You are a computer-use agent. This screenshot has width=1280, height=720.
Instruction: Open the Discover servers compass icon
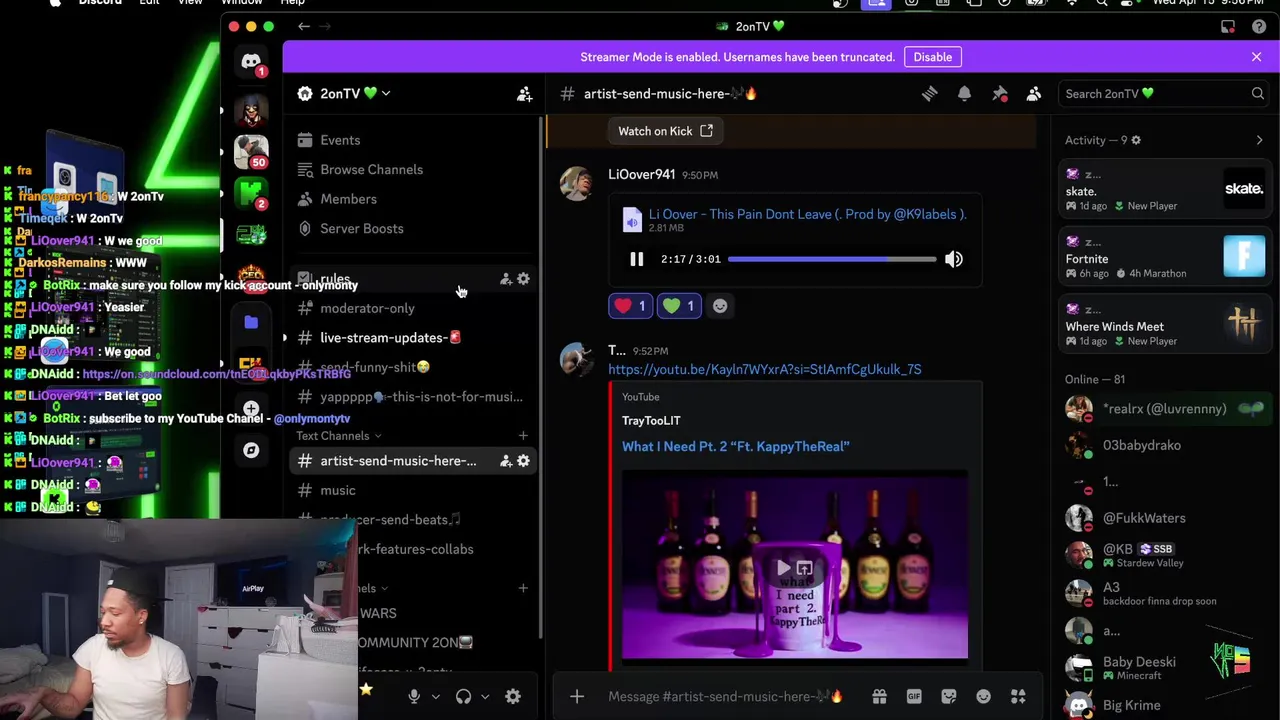tap(251, 450)
